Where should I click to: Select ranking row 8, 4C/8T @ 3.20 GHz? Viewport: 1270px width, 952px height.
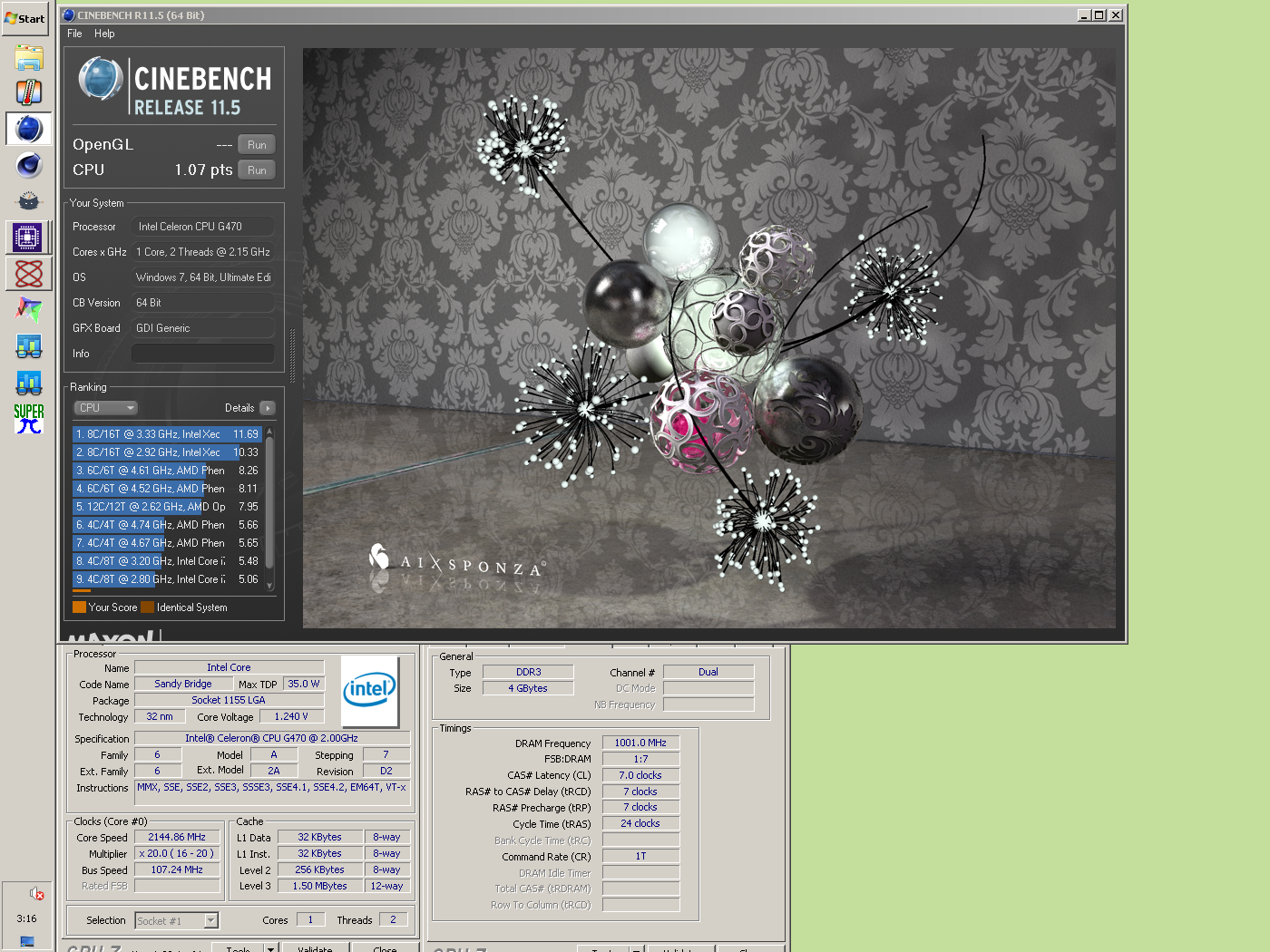(x=168, y=561)
